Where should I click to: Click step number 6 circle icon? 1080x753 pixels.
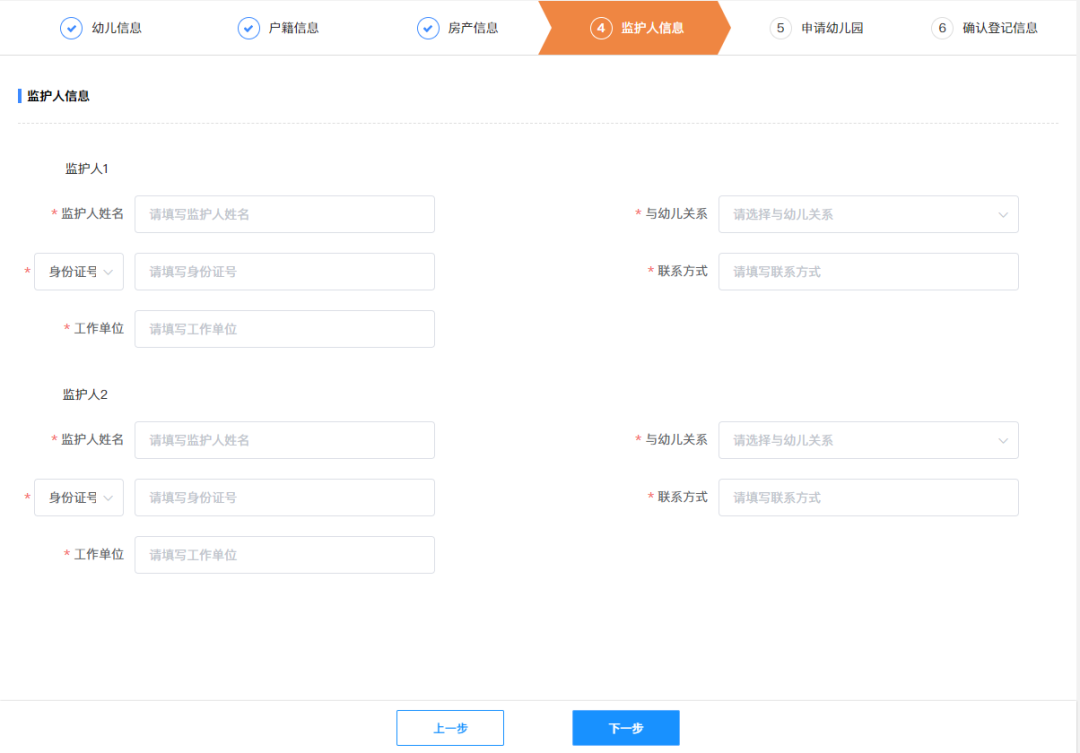(941, 28)
